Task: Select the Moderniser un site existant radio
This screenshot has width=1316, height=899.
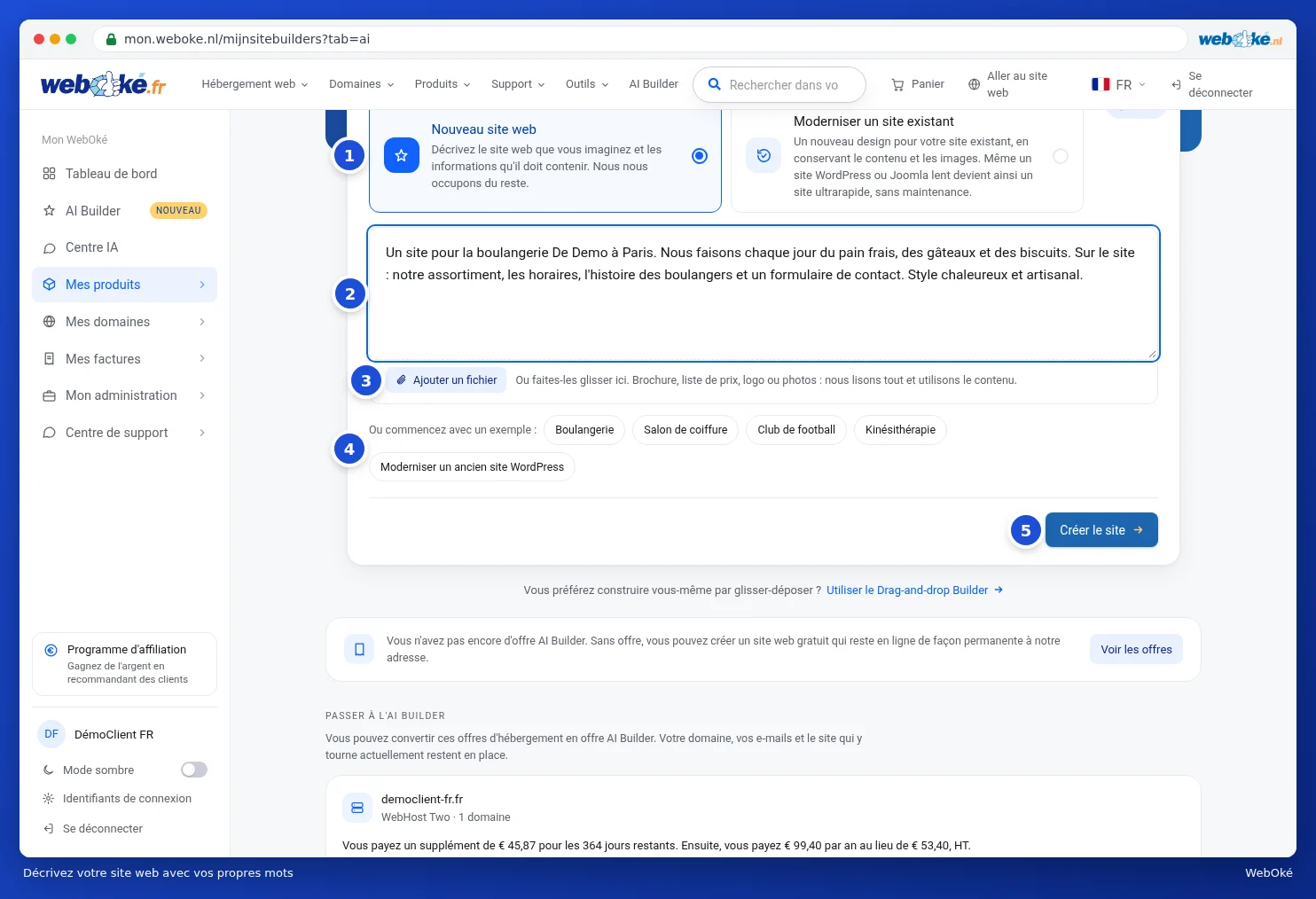Action: 1061,156
